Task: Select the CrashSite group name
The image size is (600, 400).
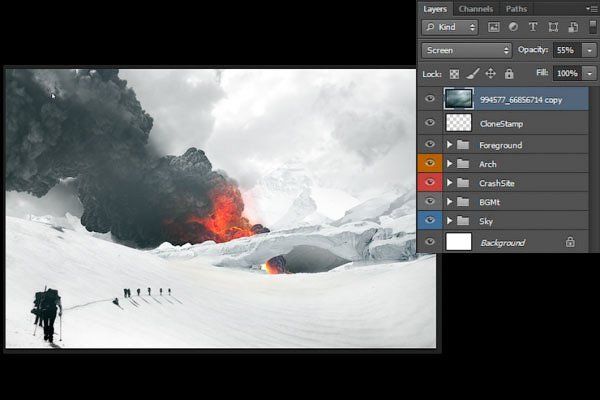Action: click(497, 183)
